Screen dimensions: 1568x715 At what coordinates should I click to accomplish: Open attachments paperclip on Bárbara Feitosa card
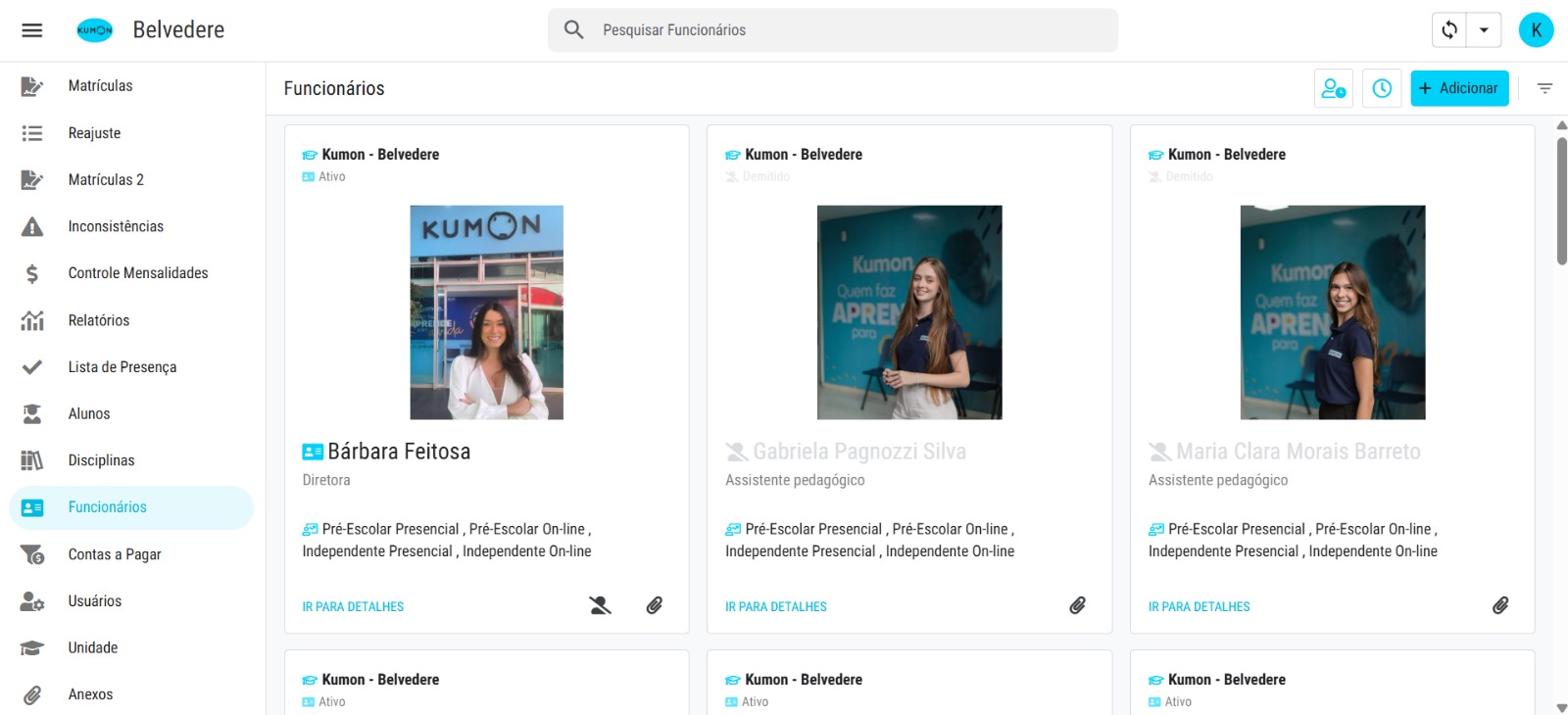click(x=655, y=605)
